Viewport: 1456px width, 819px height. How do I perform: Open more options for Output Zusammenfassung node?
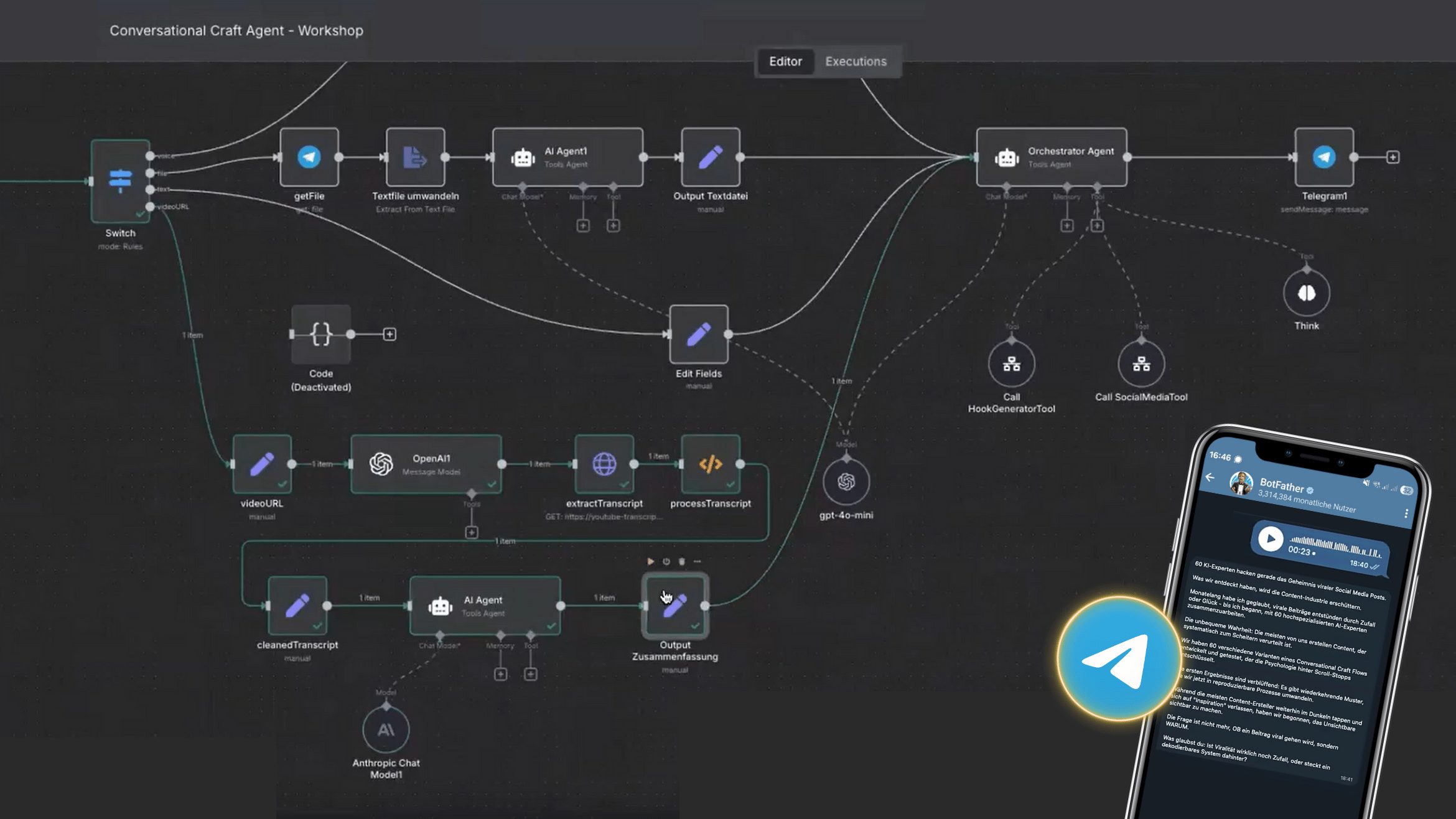click(696, 561)
